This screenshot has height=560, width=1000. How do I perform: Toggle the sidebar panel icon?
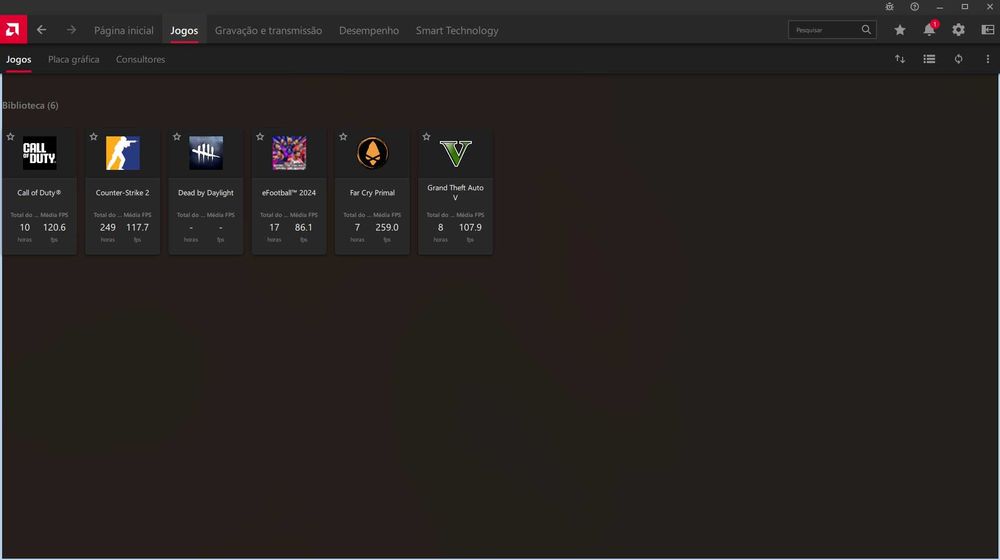click(988, 30)
